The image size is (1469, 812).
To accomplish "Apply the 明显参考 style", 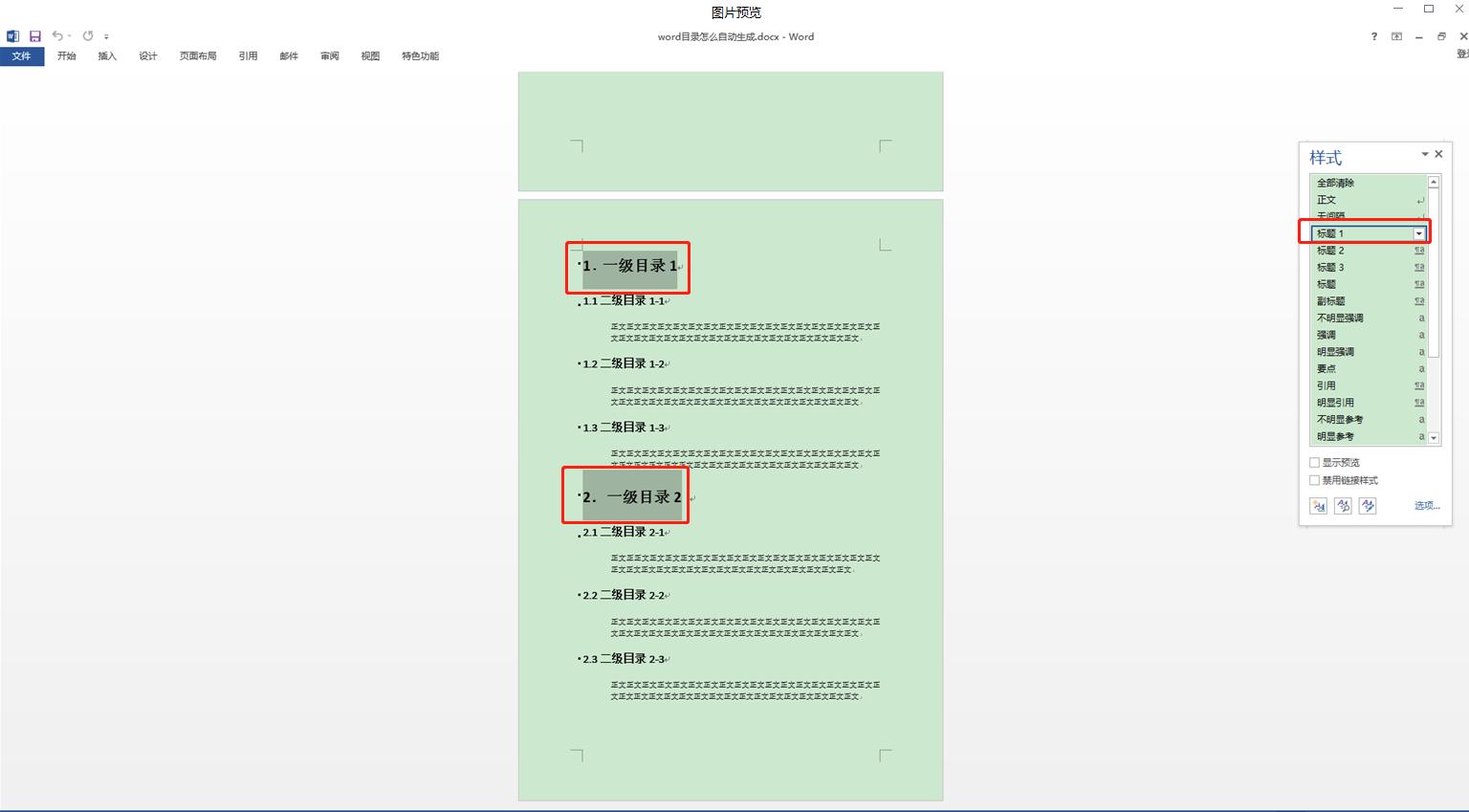I will click(x=1368, y=436).
